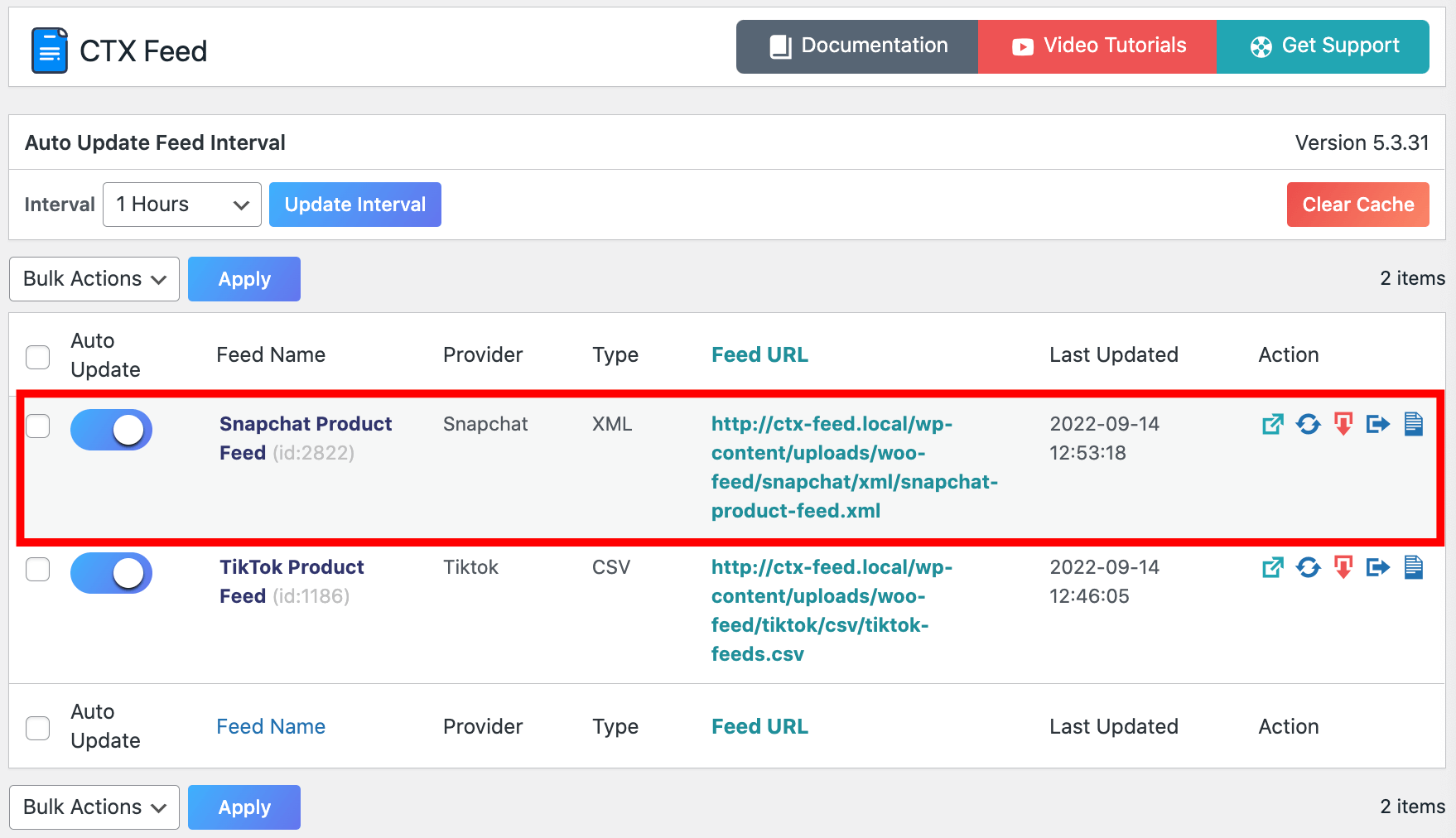Download the Snapchat feed file
Image resolution: width=1456 pixels, height=838 pixels.
[x=1343, y=424]
